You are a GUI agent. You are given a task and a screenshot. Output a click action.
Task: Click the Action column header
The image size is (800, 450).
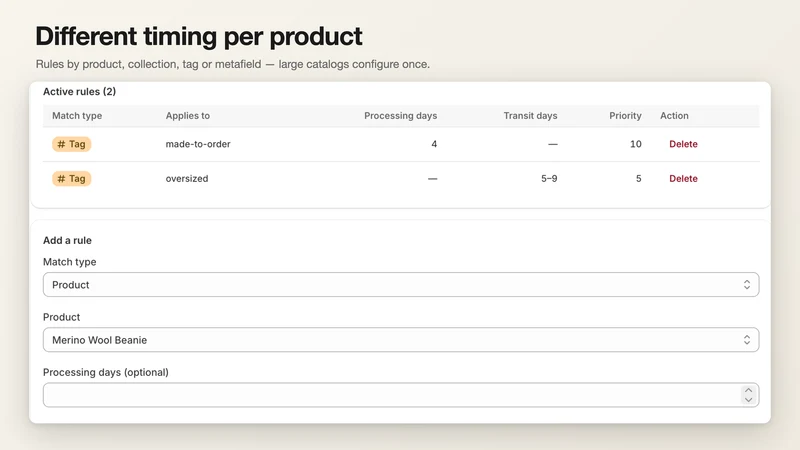(x=674, y=116)
